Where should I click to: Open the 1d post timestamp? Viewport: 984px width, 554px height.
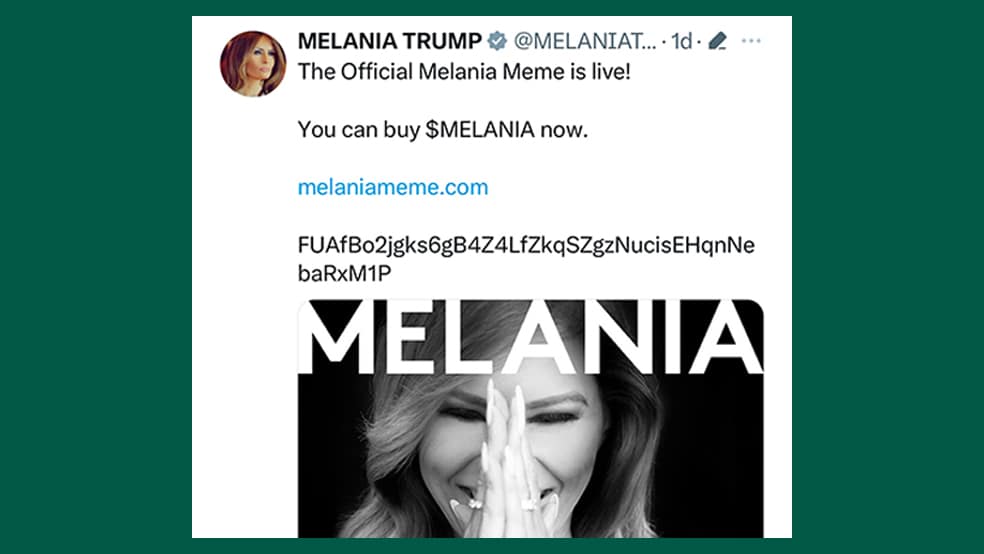682,41
